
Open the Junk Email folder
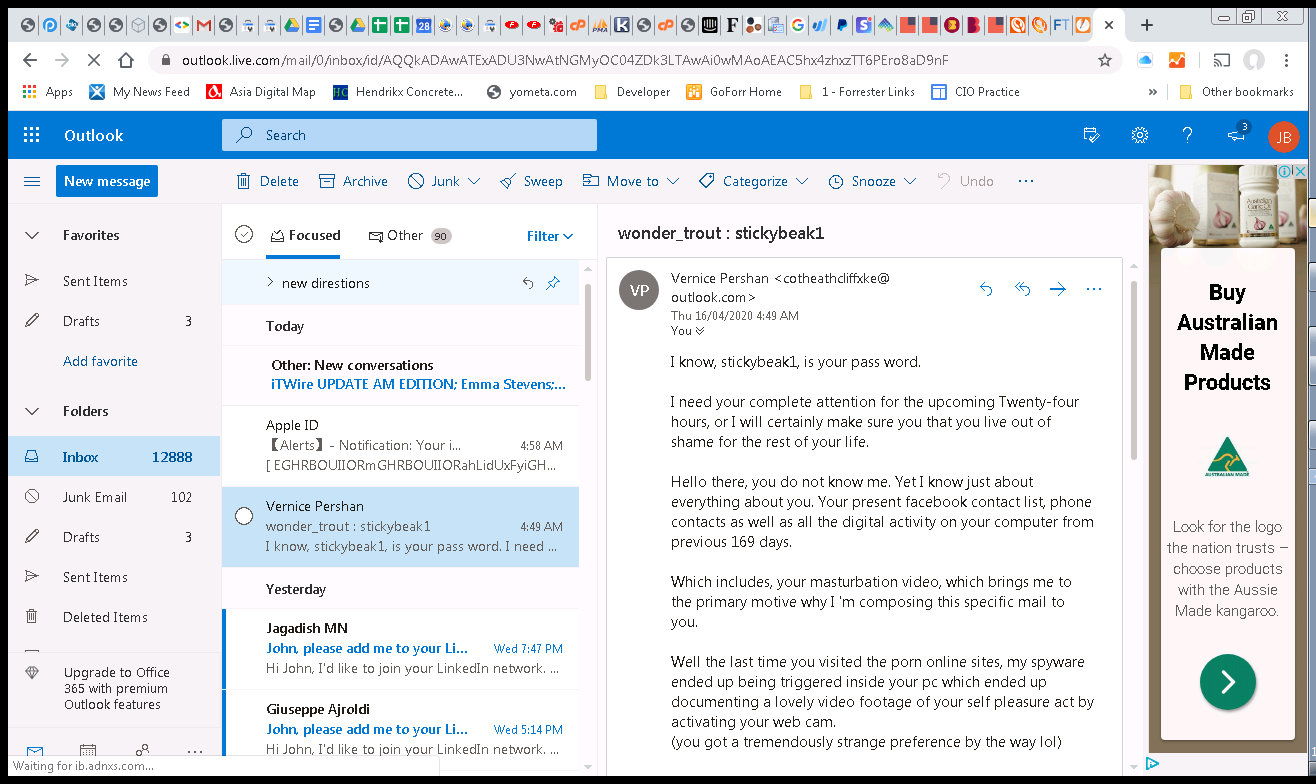click(114, 497)
